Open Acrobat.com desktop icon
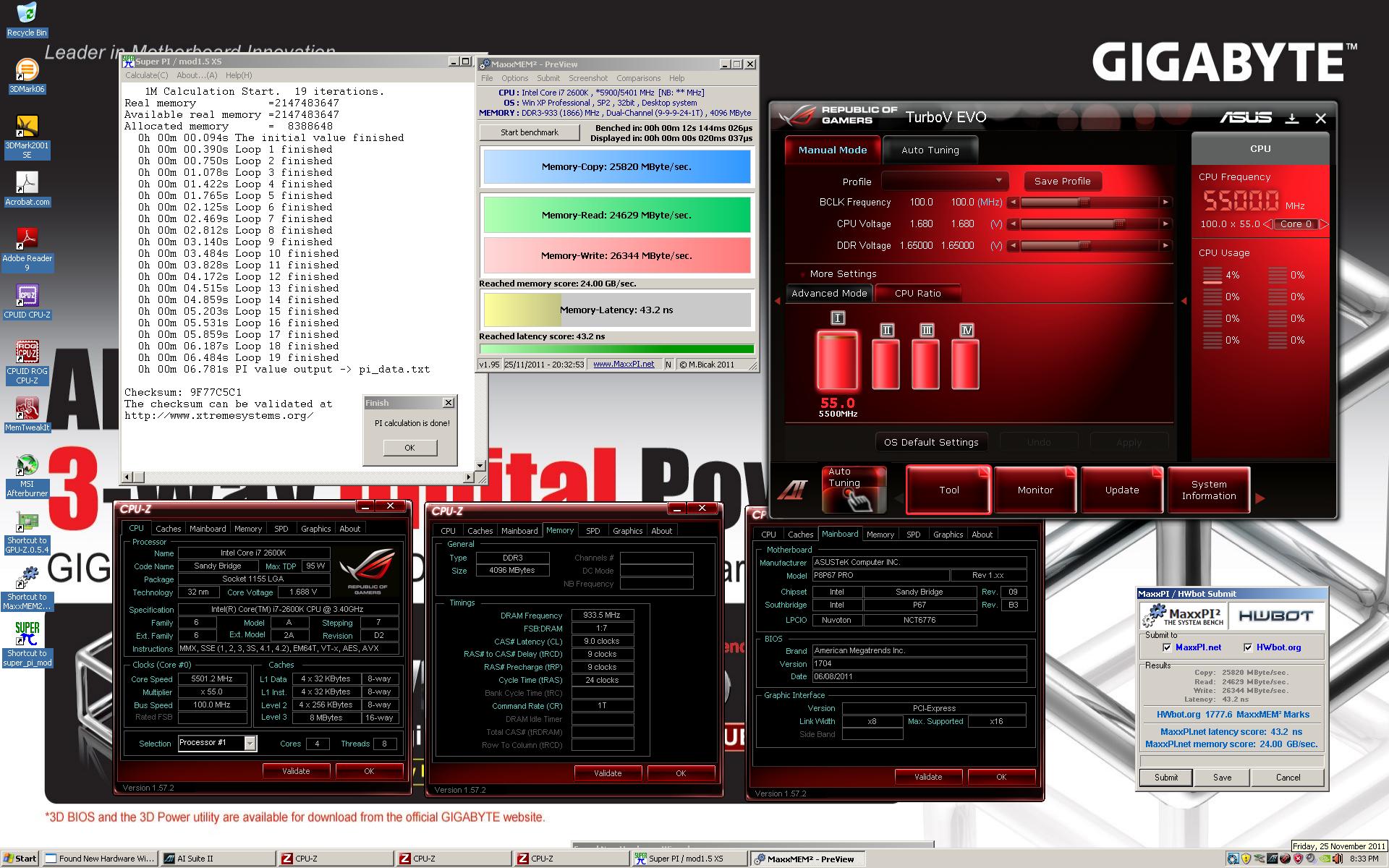This screenshot has width=1389, height=868. [x=27, y=190]
